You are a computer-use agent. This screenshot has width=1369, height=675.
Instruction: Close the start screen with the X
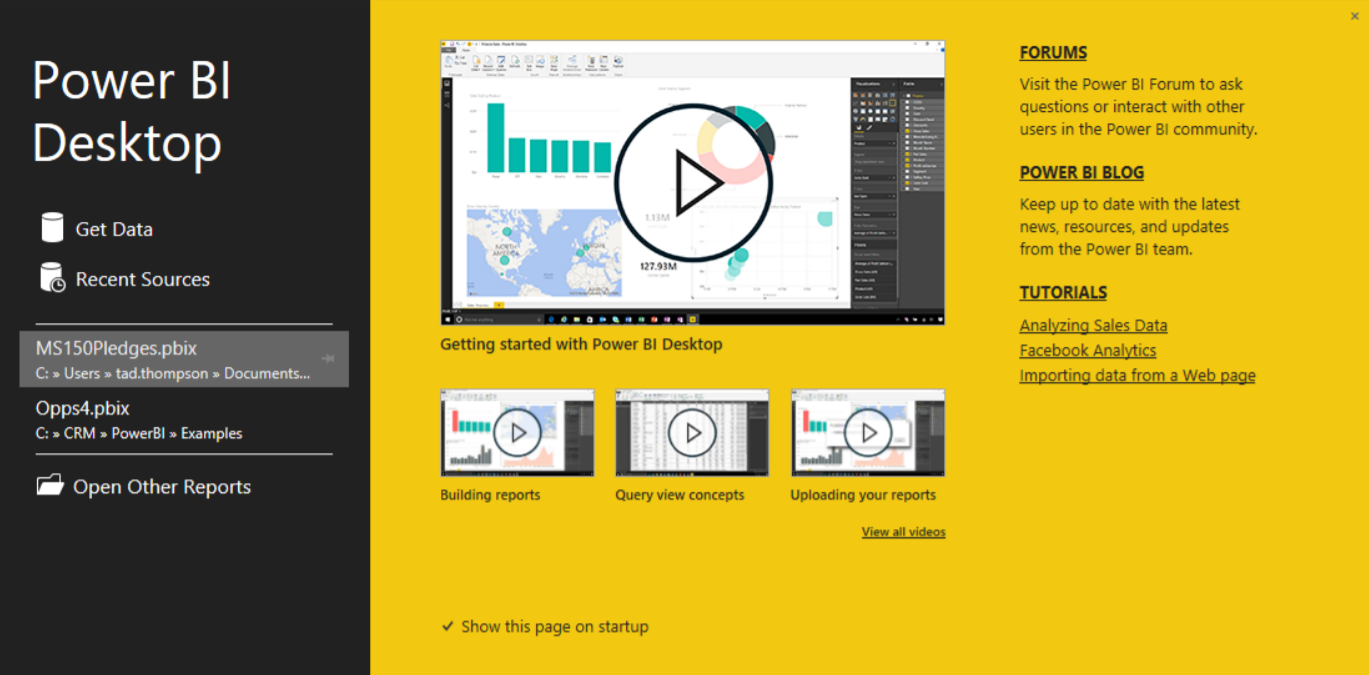[1354, 16]
